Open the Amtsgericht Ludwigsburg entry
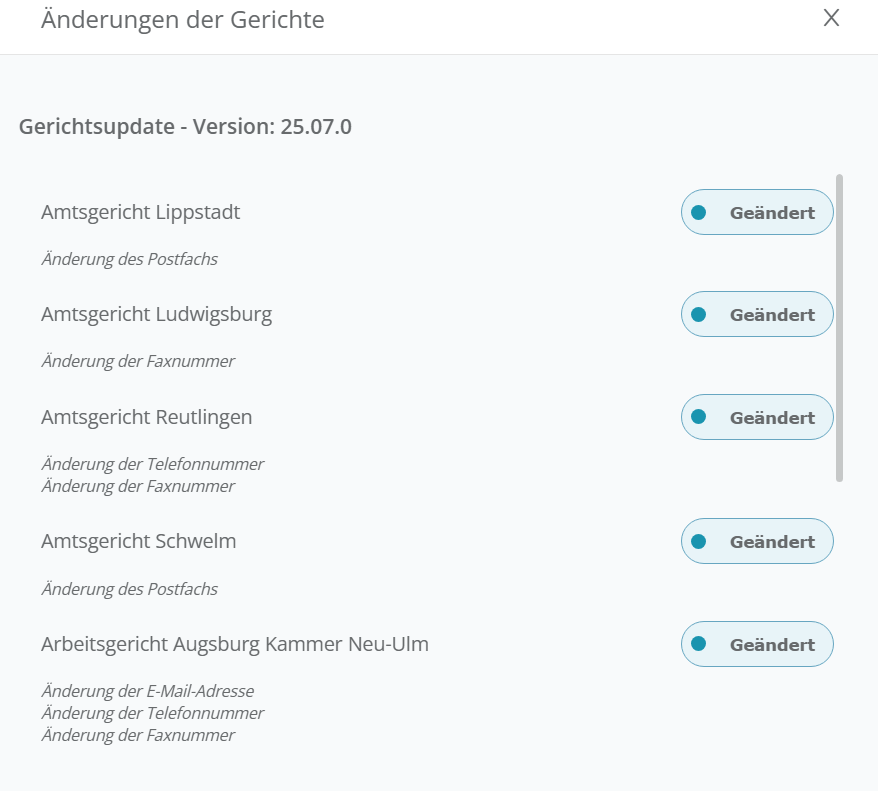This screenshot has height=791, width=878. (x=156, y=314)
